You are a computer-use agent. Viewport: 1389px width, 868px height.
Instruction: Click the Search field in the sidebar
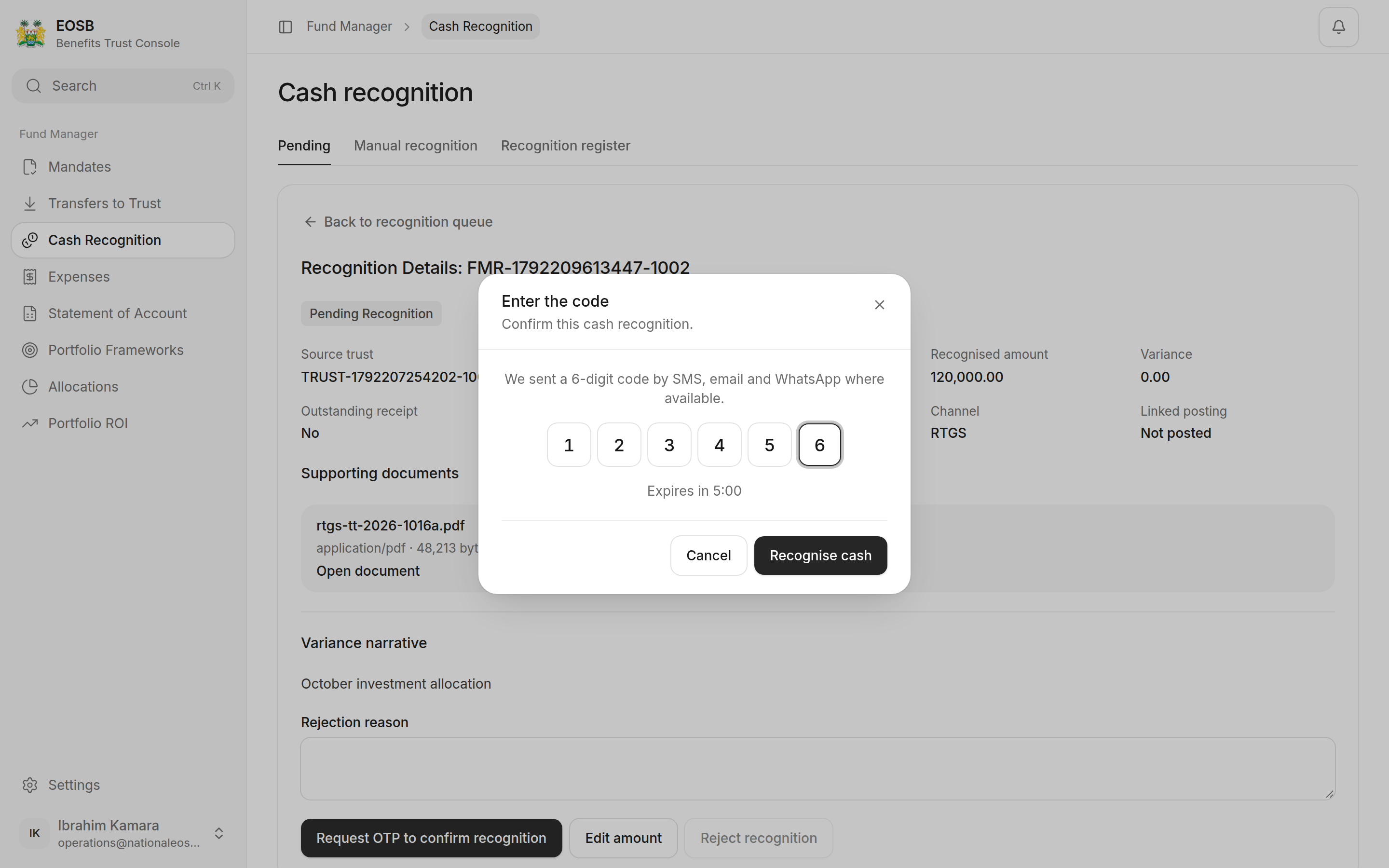123,86
